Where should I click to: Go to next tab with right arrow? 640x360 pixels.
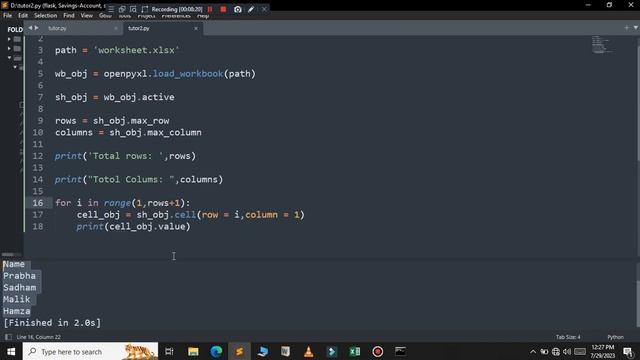[36, 28]
